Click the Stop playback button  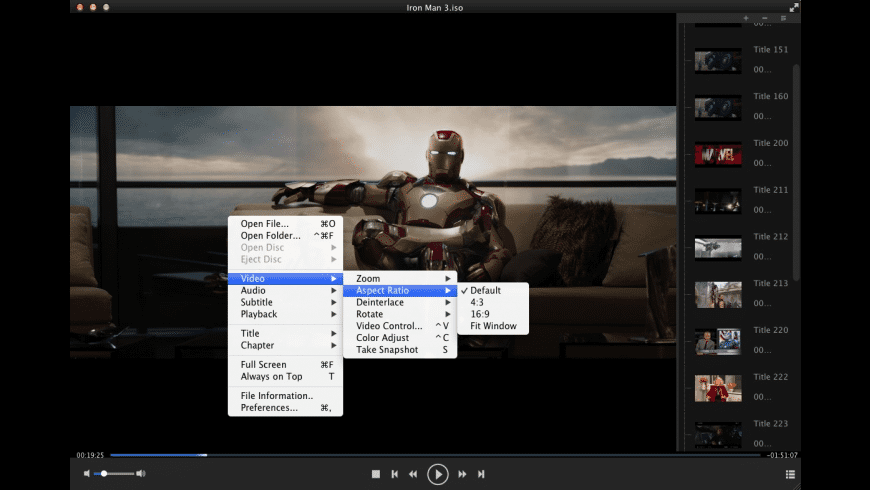(x=376, y=474)
